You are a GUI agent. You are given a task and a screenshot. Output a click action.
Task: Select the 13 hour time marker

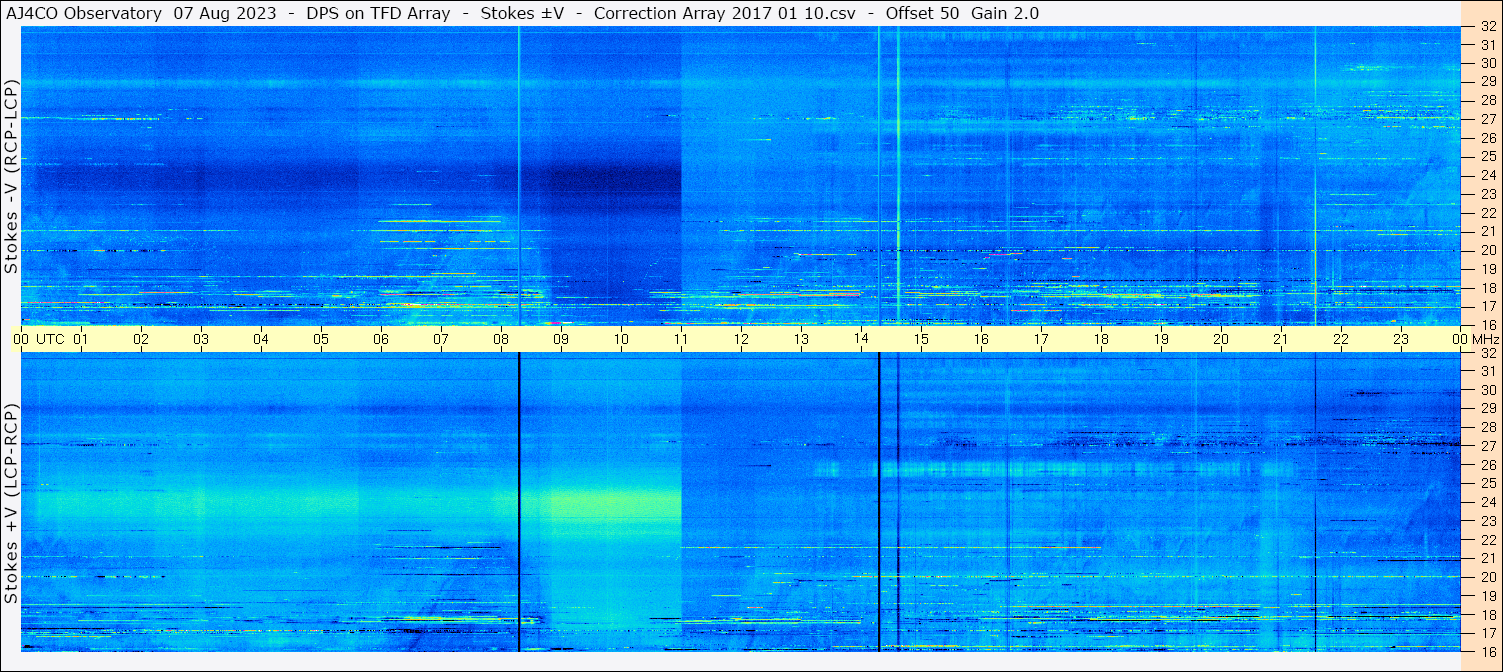coord(801,339)
